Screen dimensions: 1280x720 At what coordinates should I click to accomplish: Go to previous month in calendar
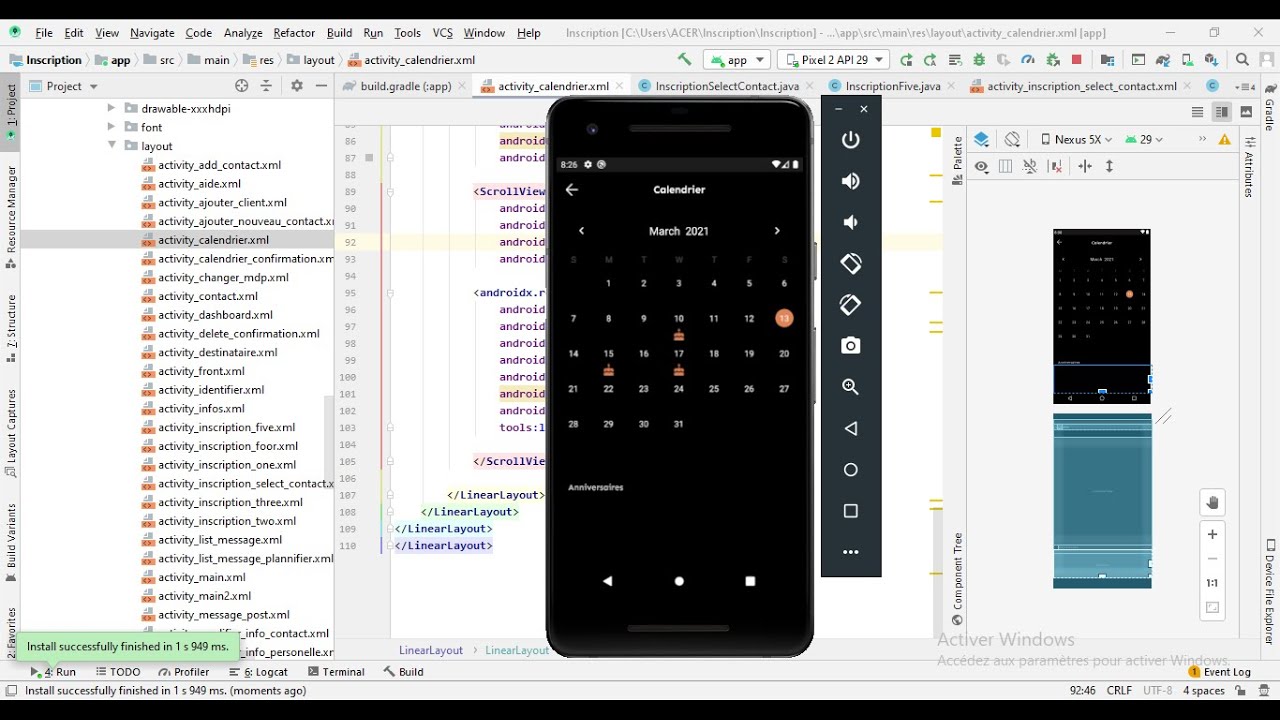581,231
